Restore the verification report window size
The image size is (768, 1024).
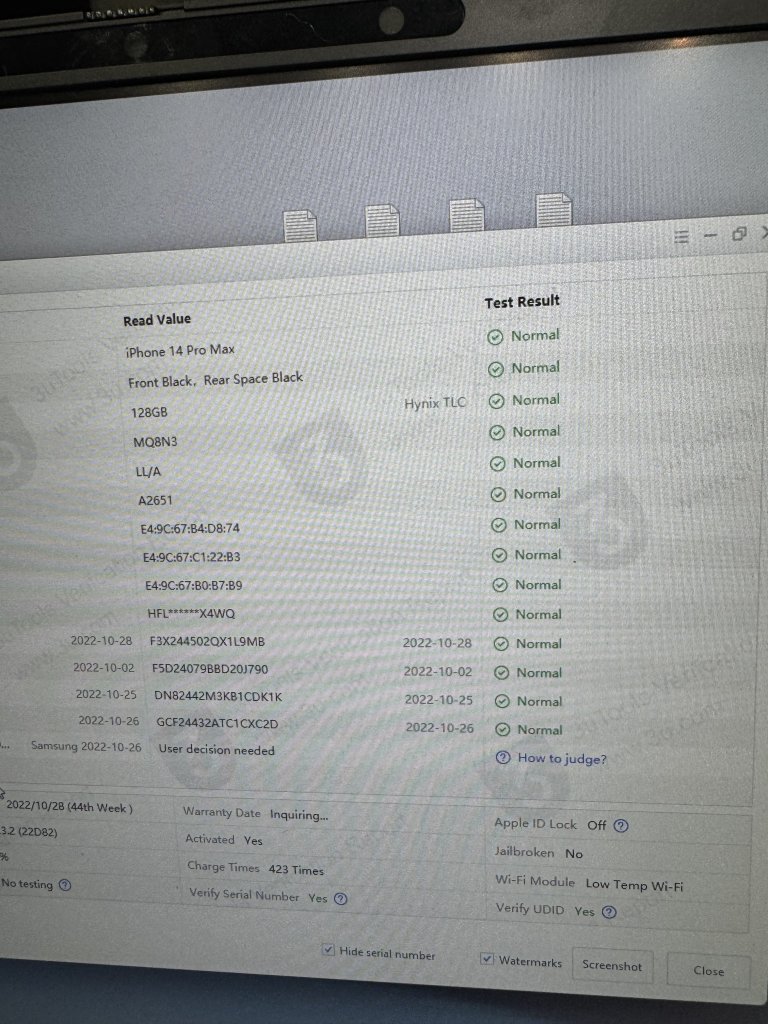[739, 234]
